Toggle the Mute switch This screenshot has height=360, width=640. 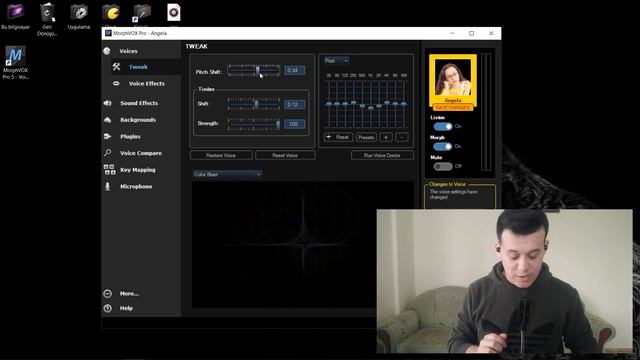(x=443, y=166)
